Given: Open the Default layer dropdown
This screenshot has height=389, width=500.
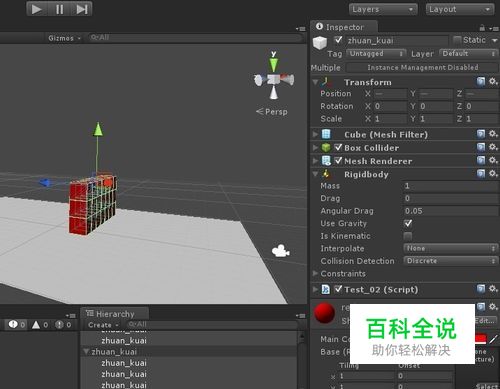Looking at the screenshot, I should 468,53.
